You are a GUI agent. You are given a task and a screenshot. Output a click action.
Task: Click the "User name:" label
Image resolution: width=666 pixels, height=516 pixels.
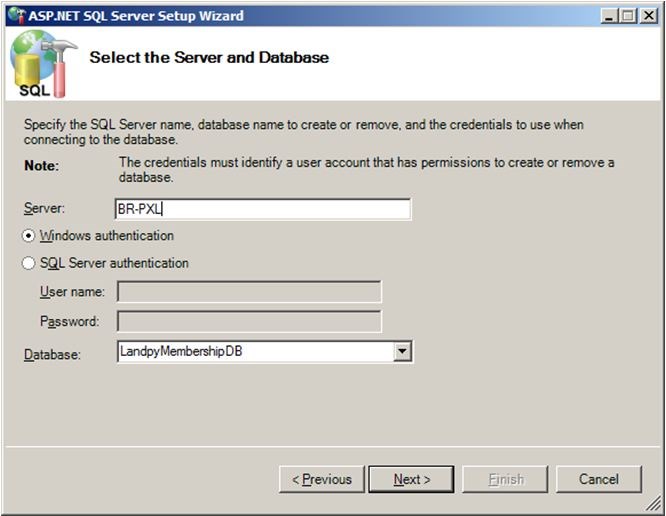click(72, 292)
